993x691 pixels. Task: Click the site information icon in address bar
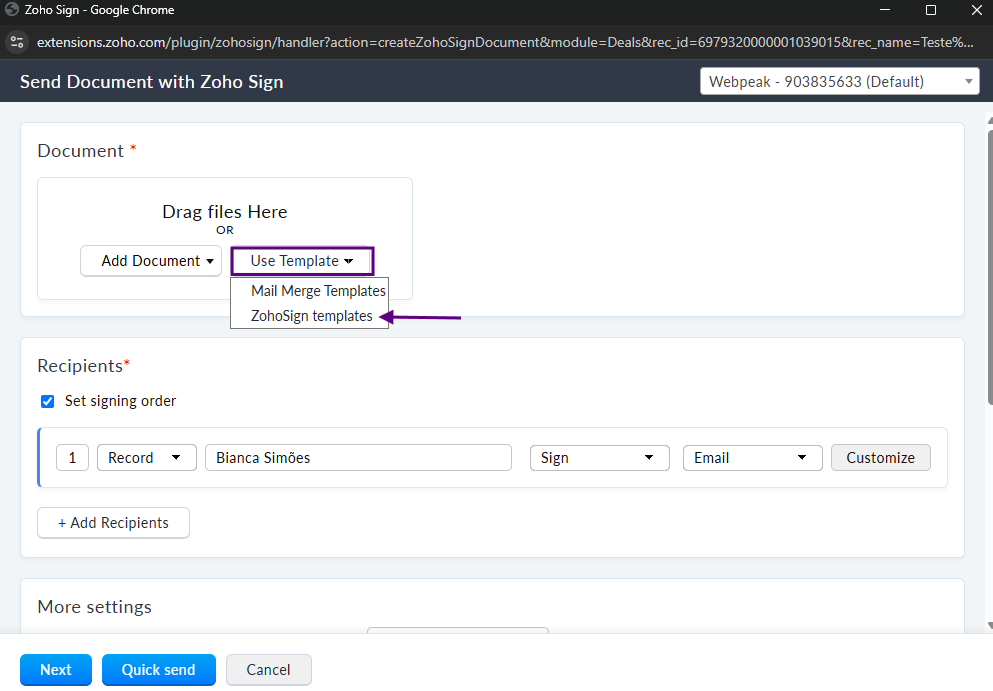(x=17, y=42)
